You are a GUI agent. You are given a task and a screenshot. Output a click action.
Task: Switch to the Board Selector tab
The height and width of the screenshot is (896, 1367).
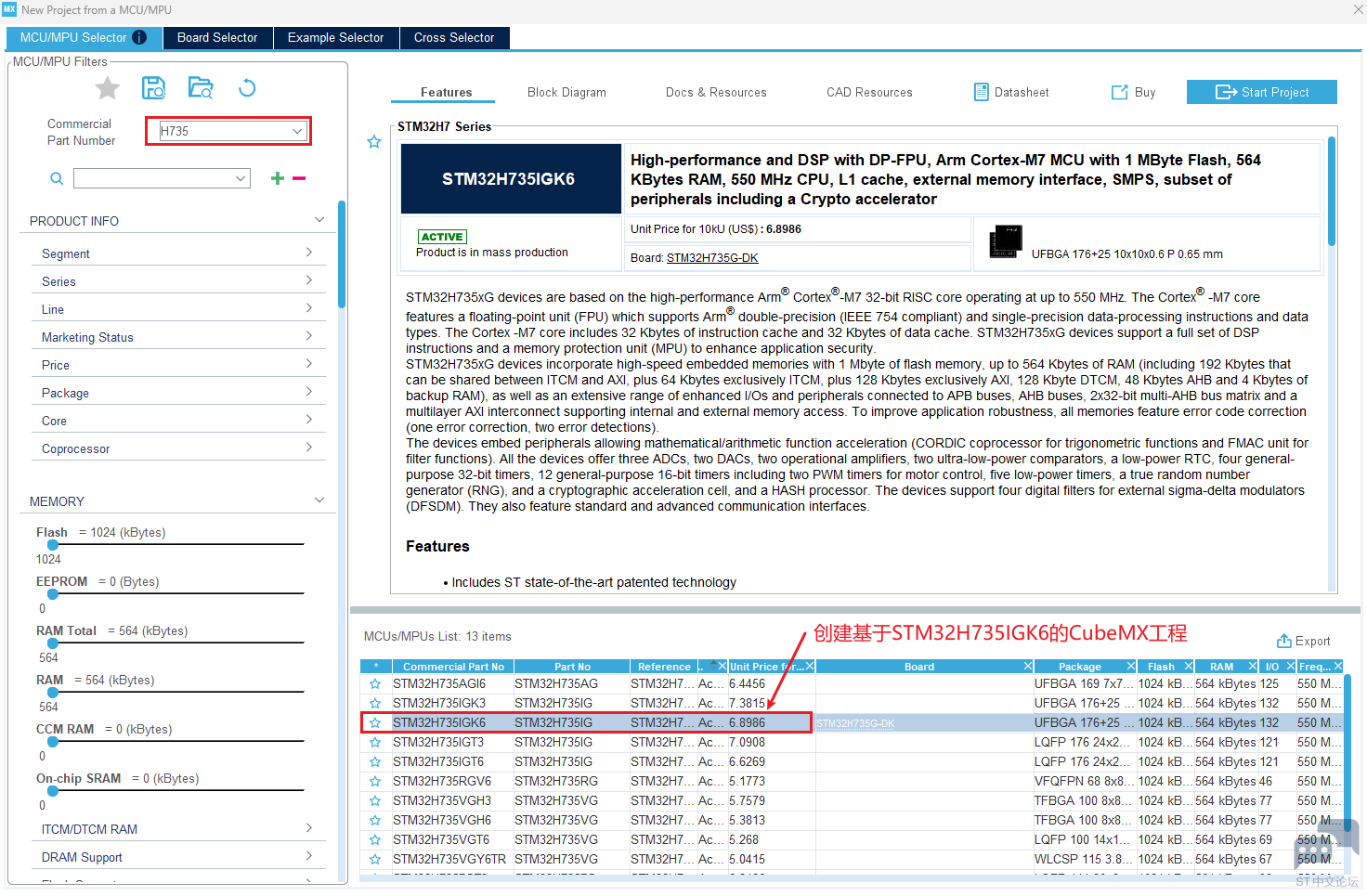tap(217, 37)
